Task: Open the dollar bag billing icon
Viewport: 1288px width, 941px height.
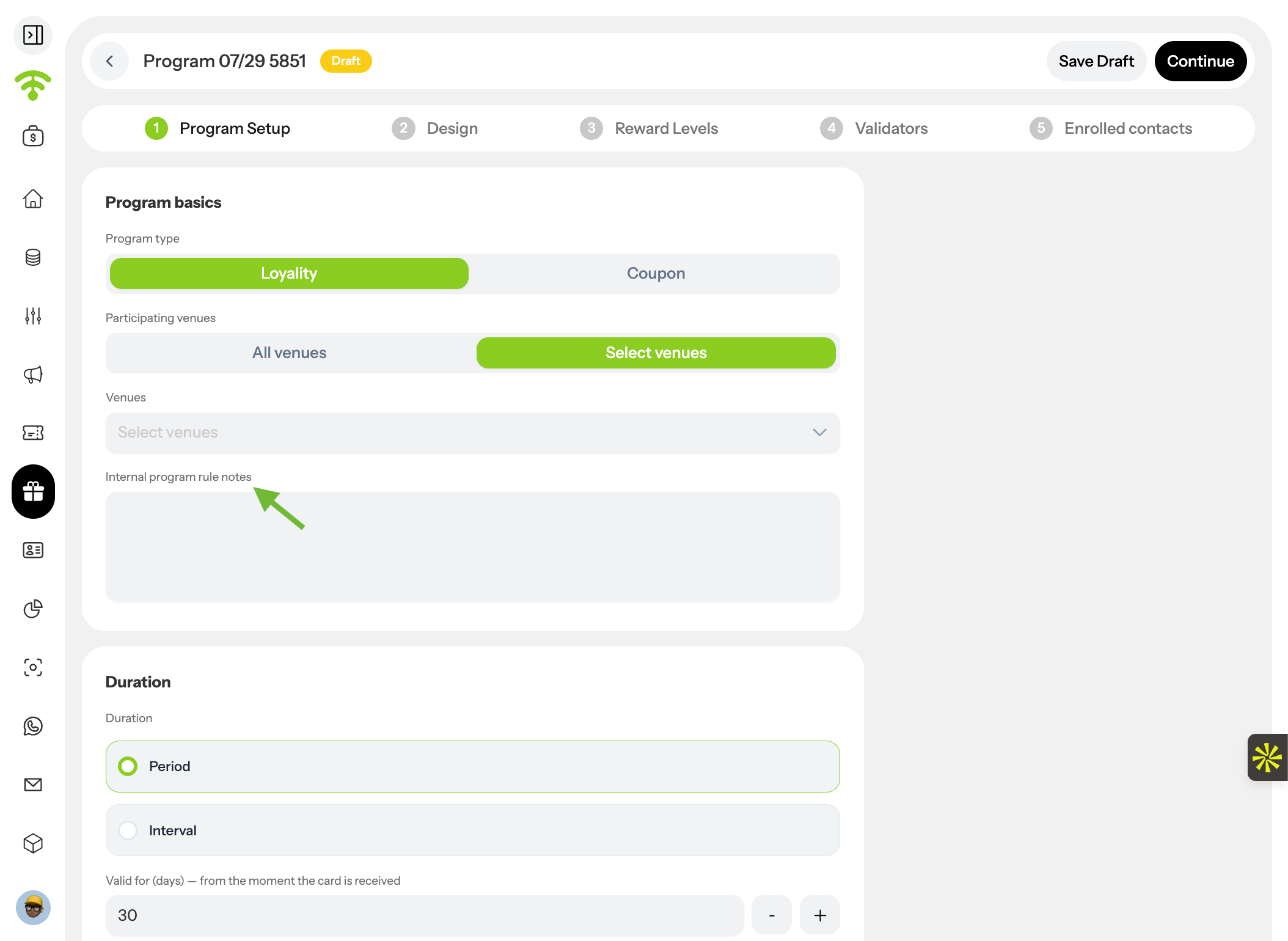Action: (33, 136)
